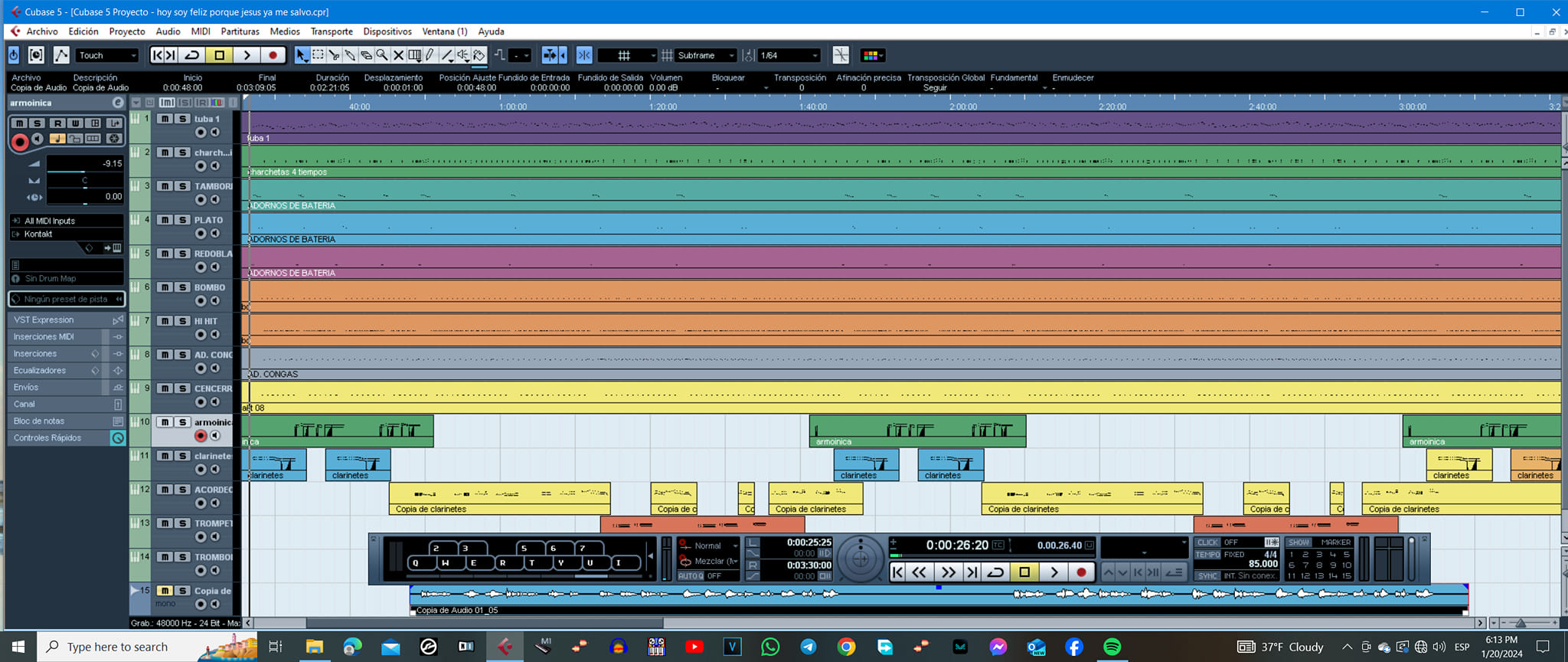Open the Subframe grid type dropdown
1568x662 pixels.
coord(705,55)
